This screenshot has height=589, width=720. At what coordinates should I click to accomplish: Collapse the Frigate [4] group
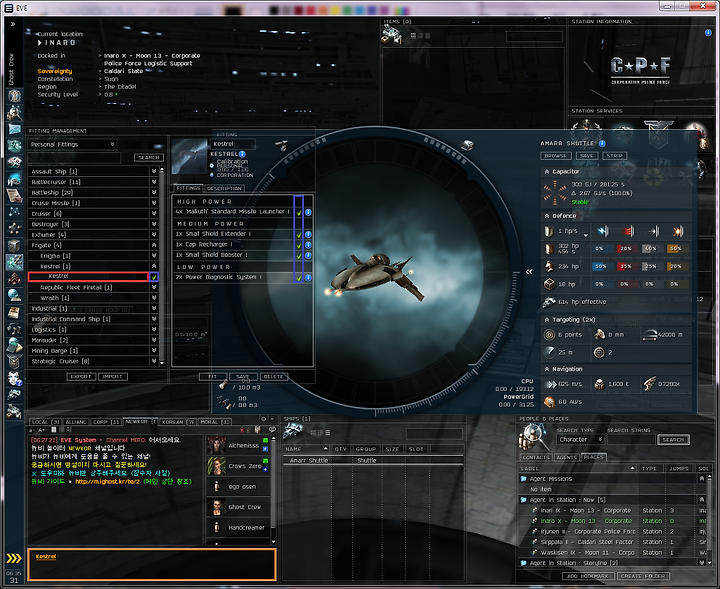click(x=154, y=245)
